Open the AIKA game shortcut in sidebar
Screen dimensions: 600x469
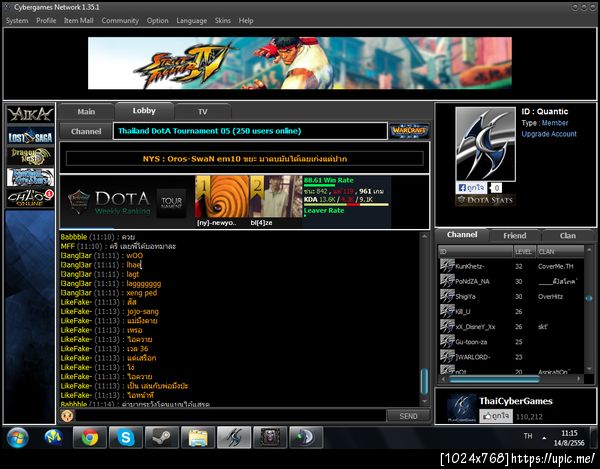coord(30,114)
